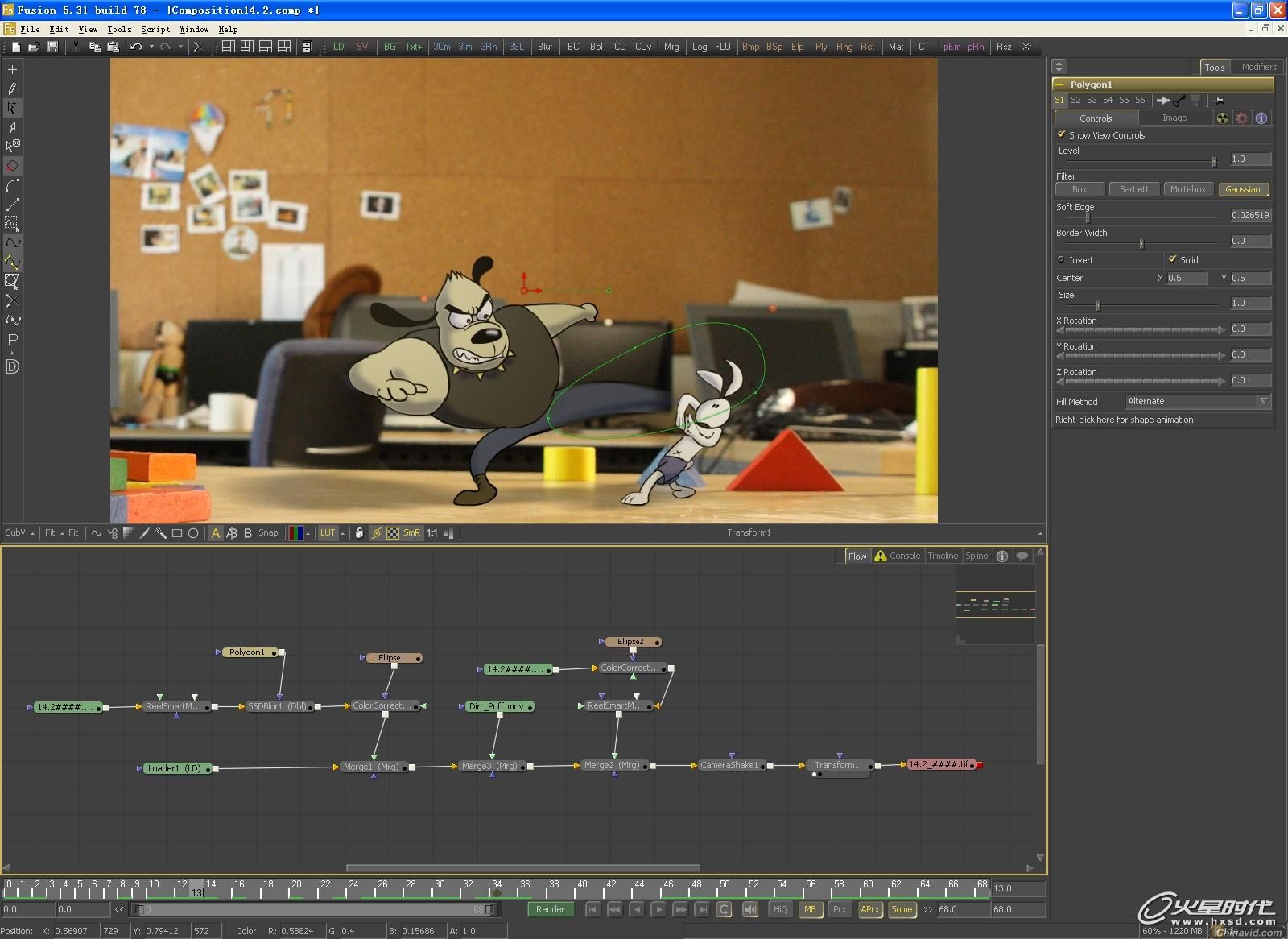Toggle the Solid checkbox

coord(1172,259)
